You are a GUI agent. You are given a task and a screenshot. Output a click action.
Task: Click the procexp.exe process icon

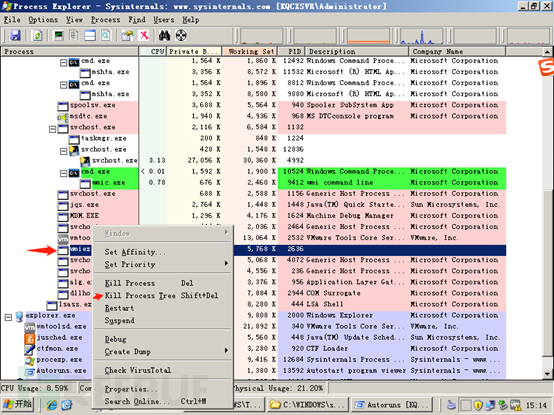point(30,361)
